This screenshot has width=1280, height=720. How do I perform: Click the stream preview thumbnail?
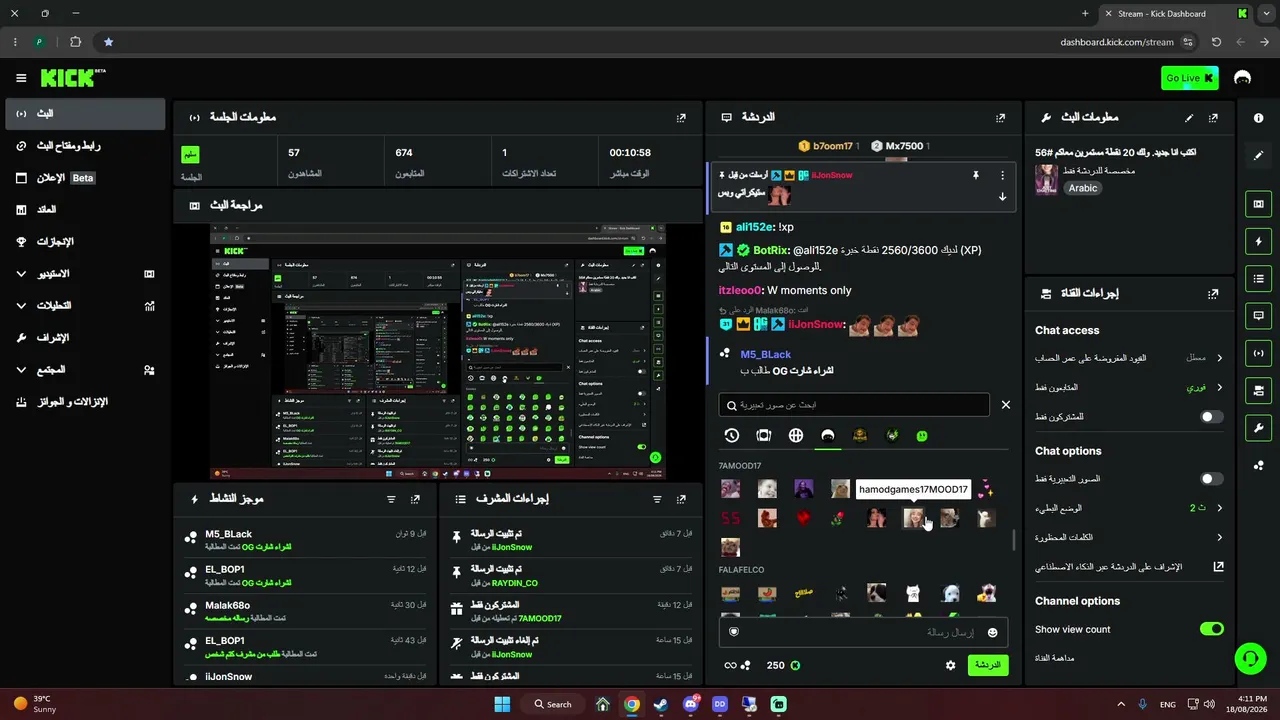point(438,352)
